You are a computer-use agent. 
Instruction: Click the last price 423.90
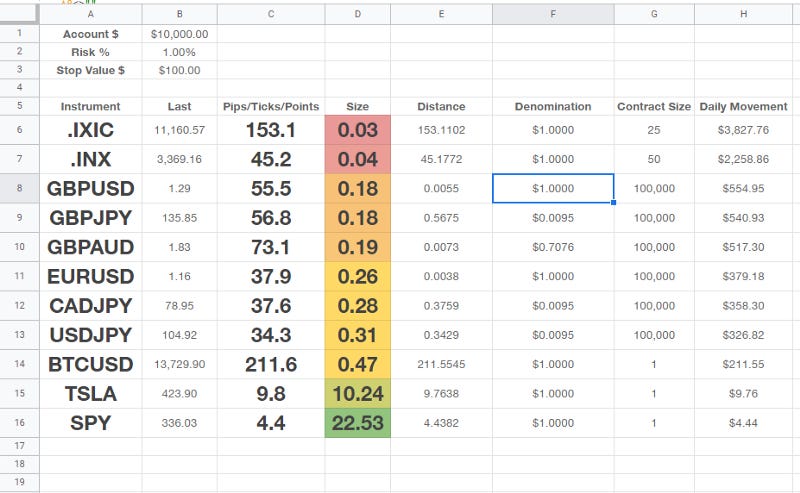[x=180, y=393]
